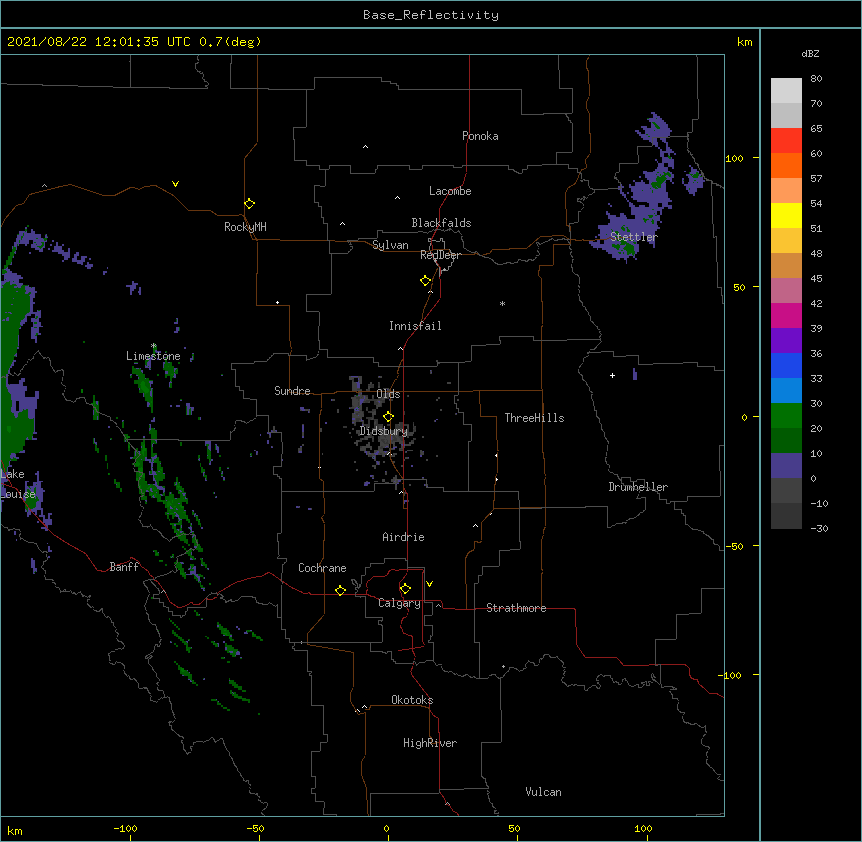
Task: Click the yellow V marker east of Calgary
Action: pyautogui.click(x=429, y=584)
